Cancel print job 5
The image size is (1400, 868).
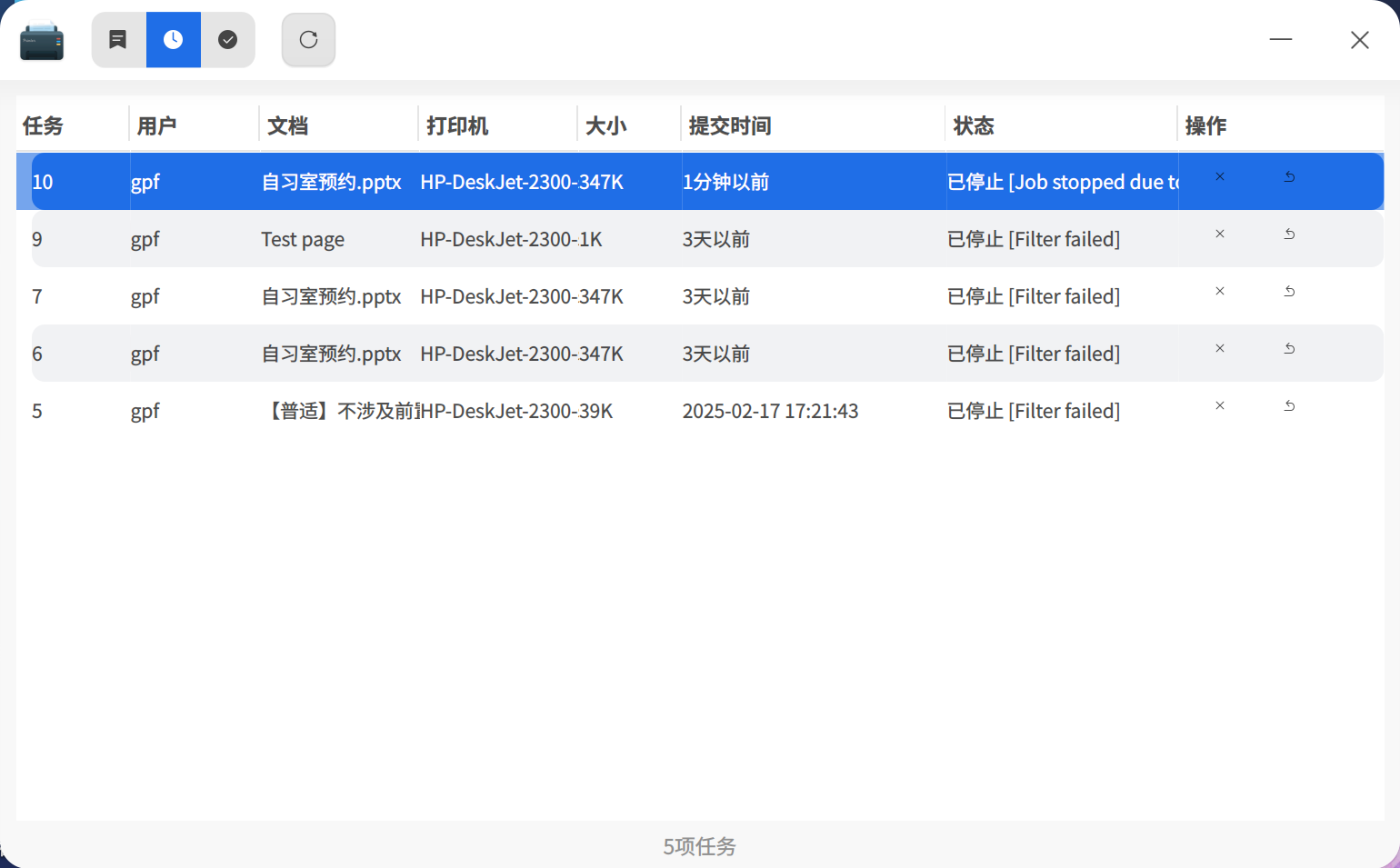click(x=1220, y=405)
